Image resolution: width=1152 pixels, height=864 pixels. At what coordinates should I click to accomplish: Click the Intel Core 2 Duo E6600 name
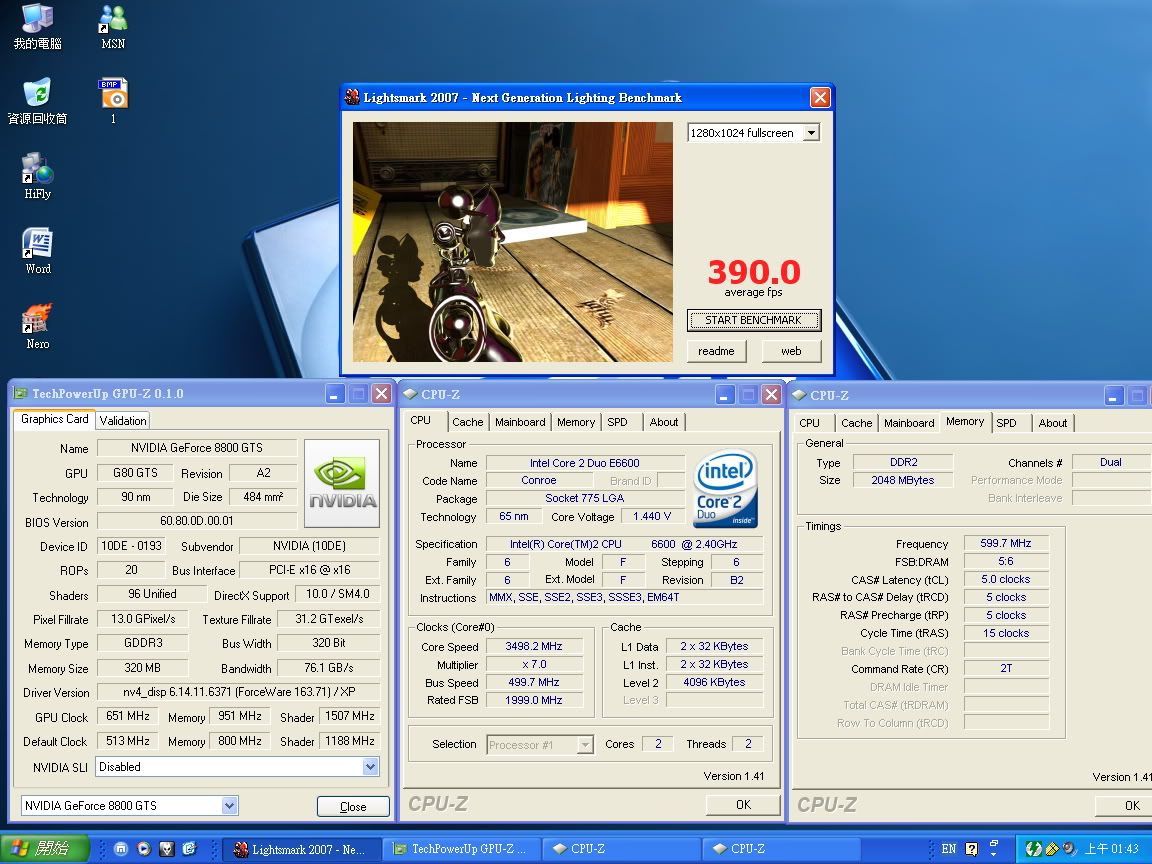tap(585, 463)
